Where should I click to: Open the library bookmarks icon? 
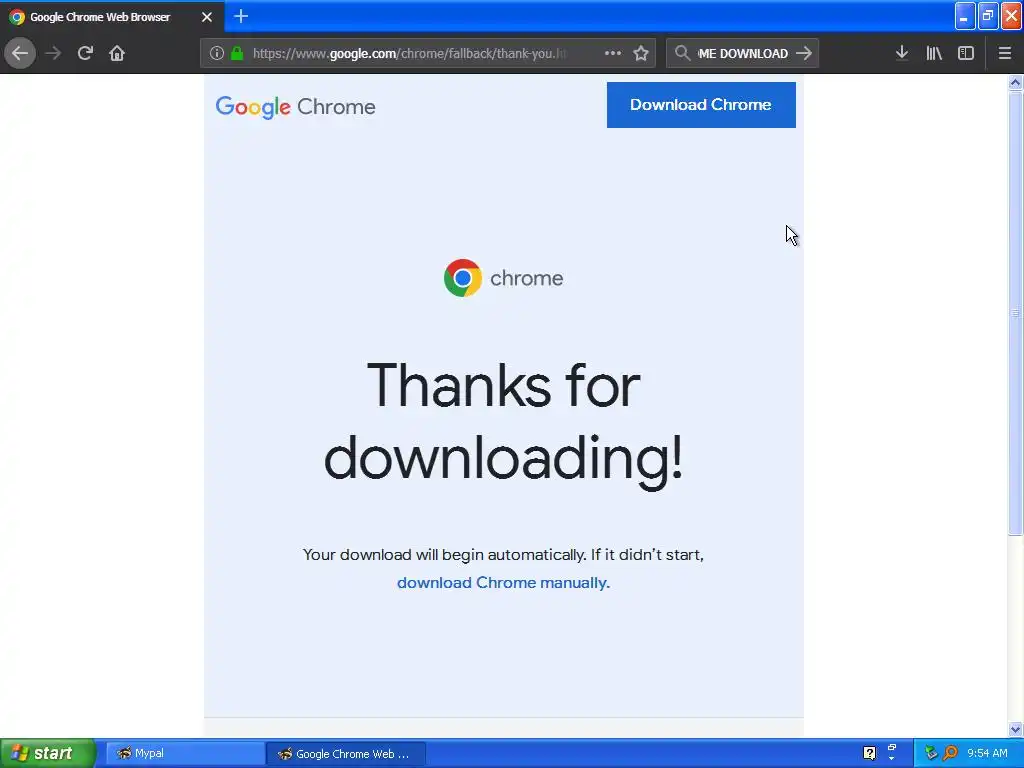tap(934, 53)
